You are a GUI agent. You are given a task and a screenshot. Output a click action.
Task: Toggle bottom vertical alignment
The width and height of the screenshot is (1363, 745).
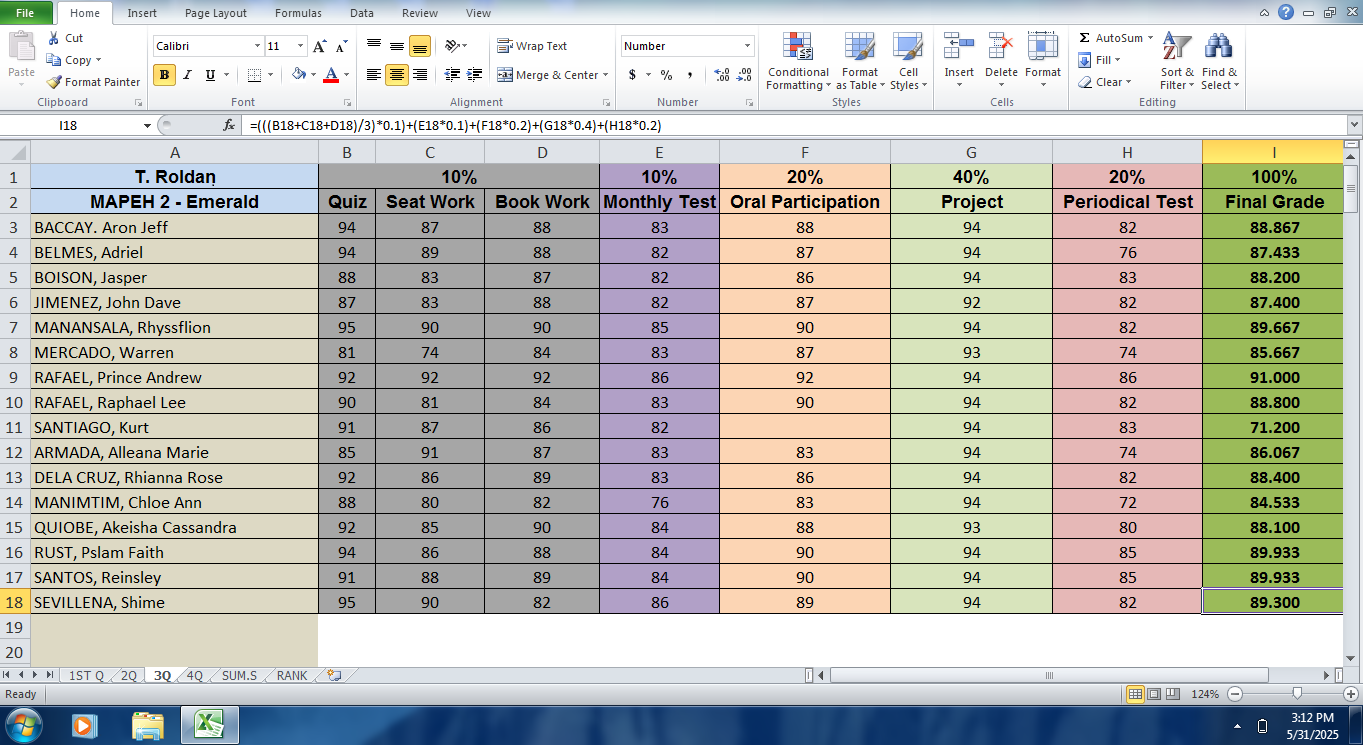[420, 46]
